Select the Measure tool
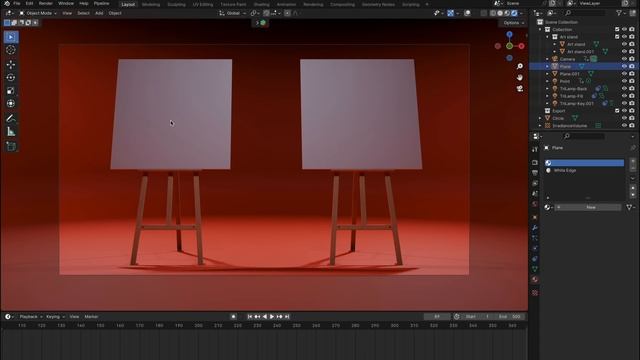The image size is (640, 360). 11,131
